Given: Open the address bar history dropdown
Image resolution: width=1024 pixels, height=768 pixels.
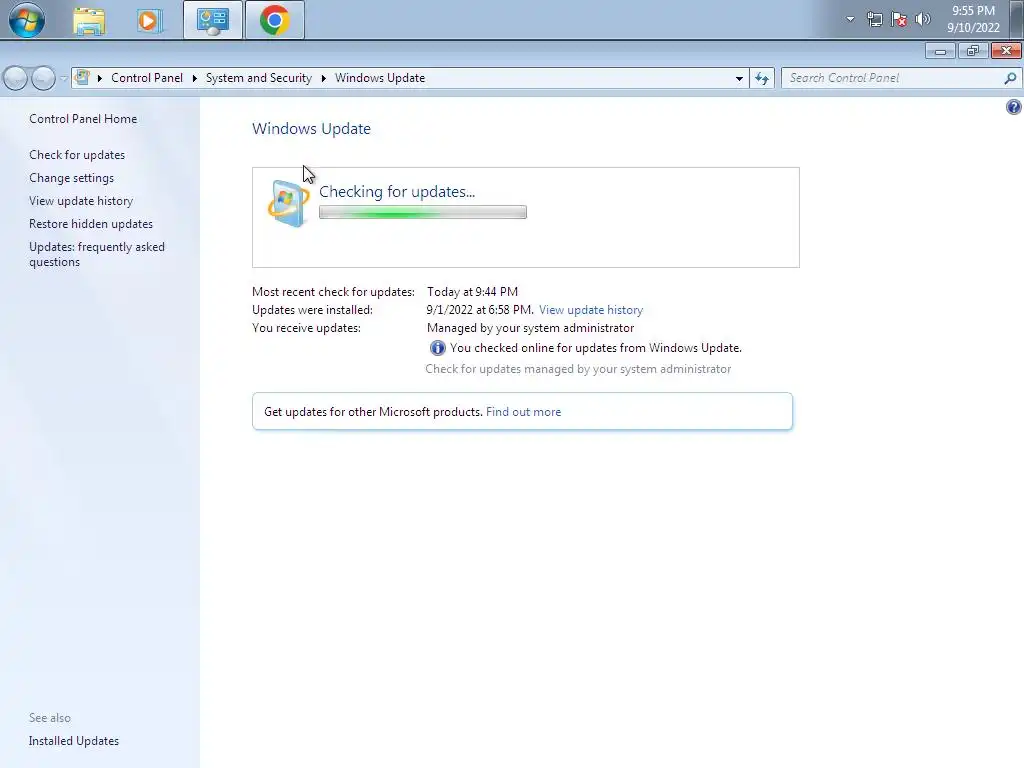Looking at the screenshot, I should pyautogui.click(x=739, y=78).
